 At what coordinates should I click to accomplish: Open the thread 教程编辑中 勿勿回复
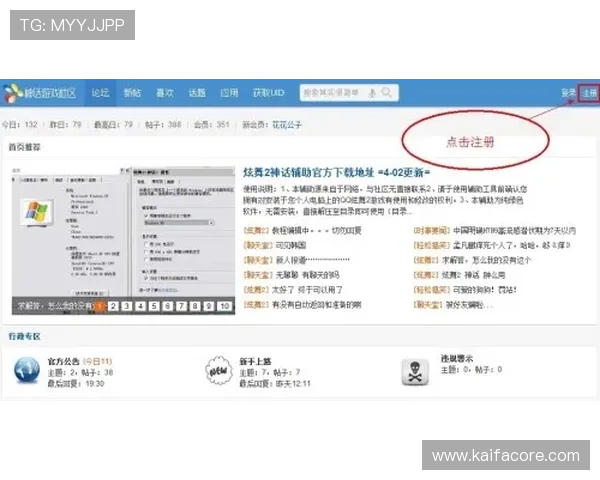coord(316,230)
